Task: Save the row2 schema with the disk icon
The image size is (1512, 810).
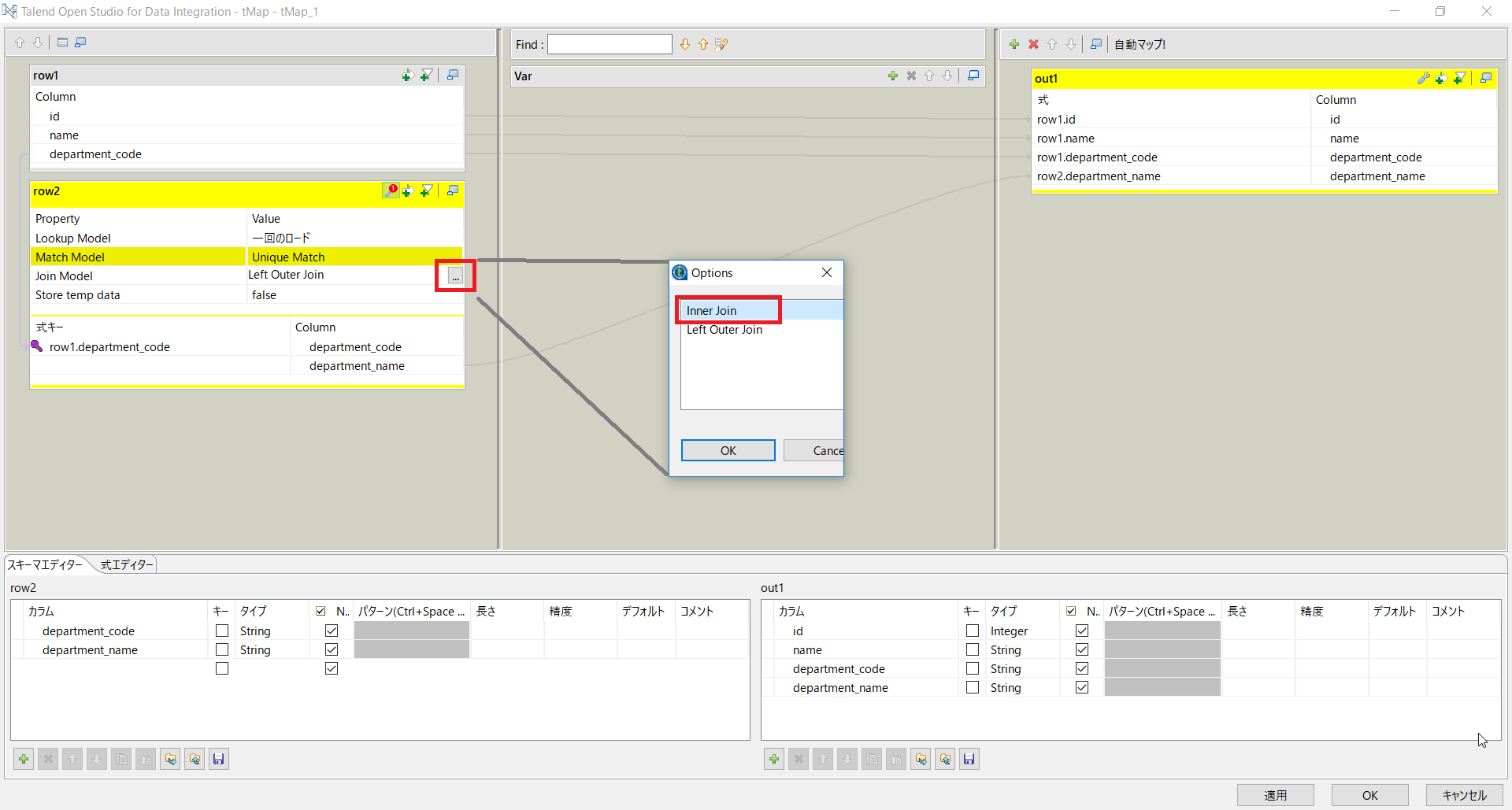Action: pyautogui.click(x=219, y=759)
